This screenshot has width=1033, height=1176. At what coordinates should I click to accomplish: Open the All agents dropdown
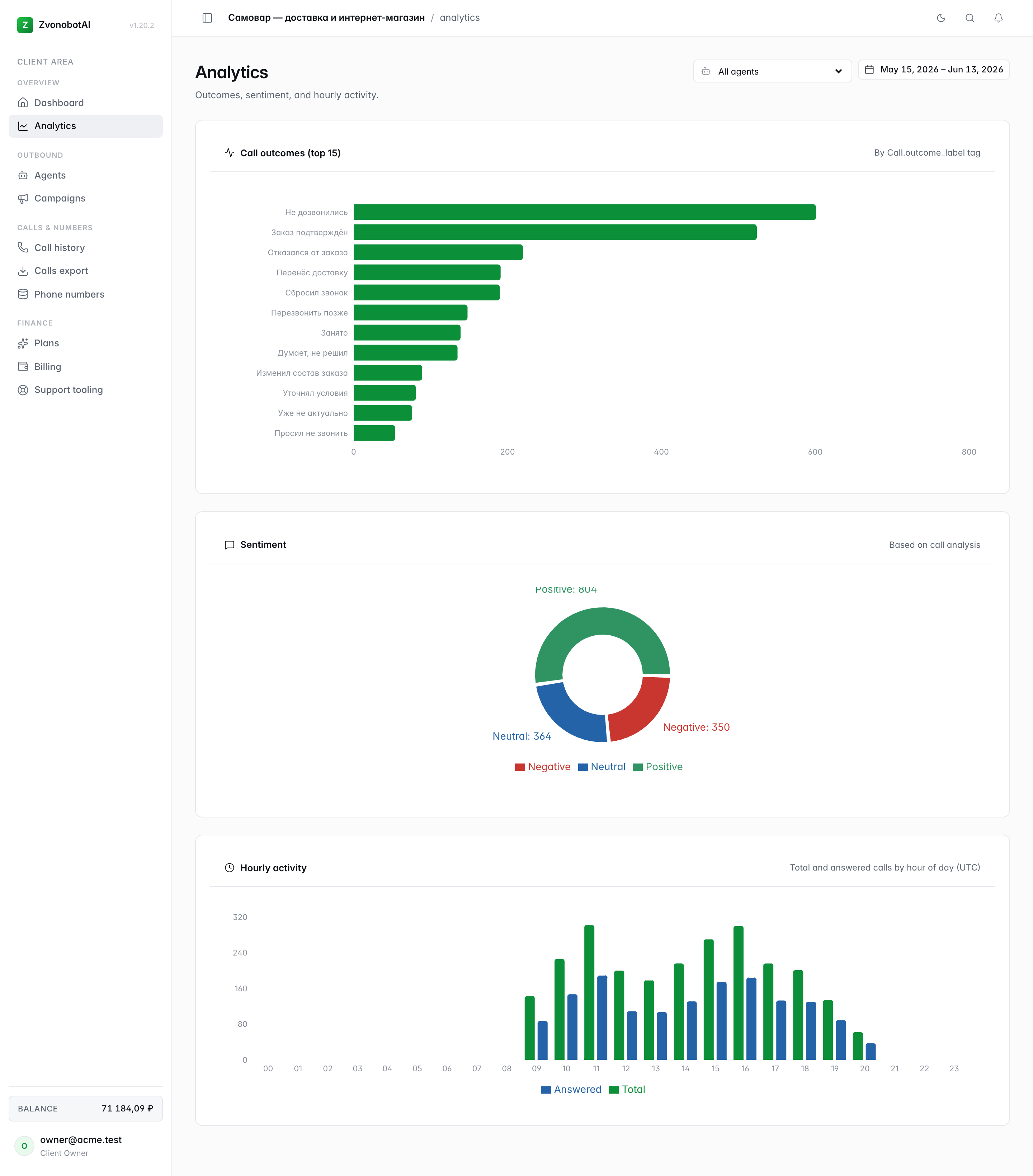pos(772,71)
